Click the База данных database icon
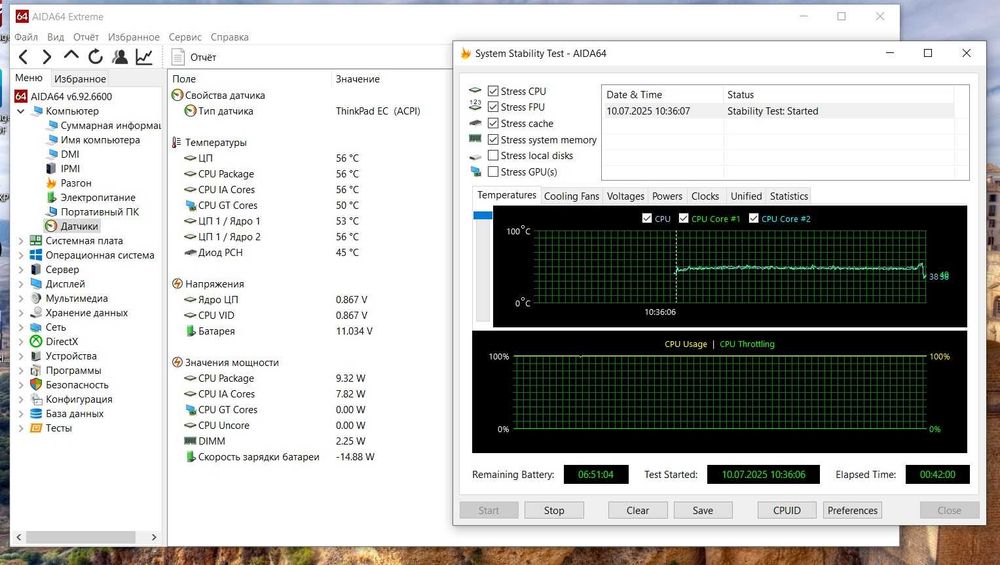The image size is (1000, 565). click(36, 413)
